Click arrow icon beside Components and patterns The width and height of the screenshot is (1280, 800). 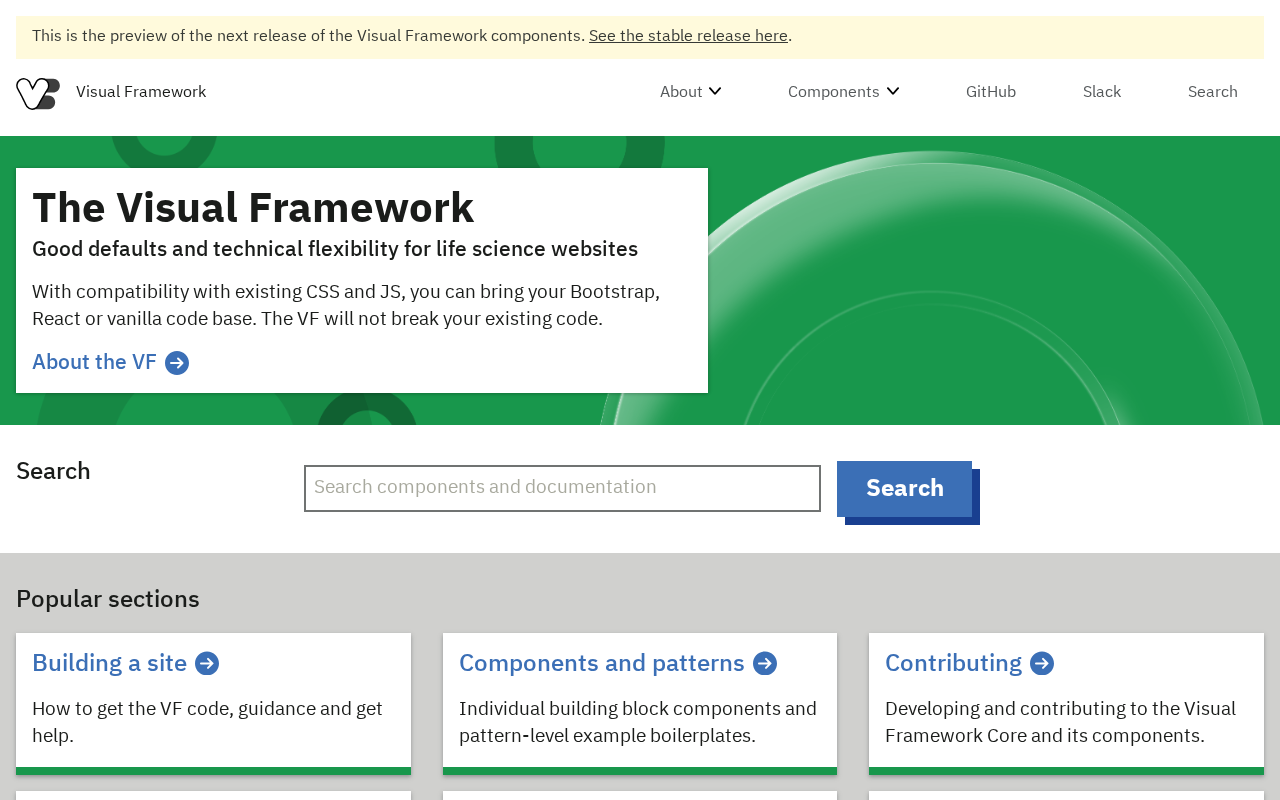tap(765, 664)
